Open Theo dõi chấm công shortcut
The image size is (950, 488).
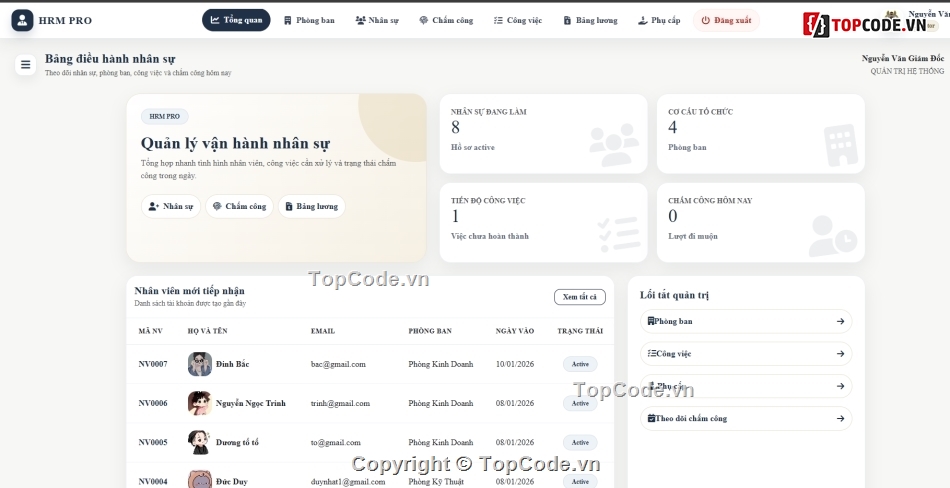746,418
